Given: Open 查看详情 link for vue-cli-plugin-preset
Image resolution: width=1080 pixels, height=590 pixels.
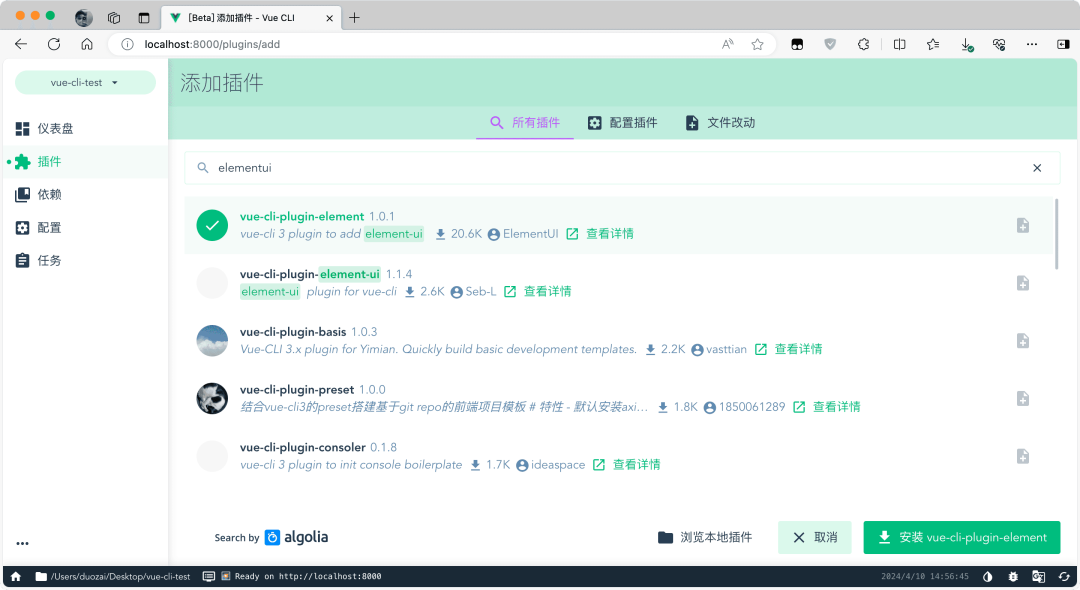Looking at the screenshot, I should (827, 408).
